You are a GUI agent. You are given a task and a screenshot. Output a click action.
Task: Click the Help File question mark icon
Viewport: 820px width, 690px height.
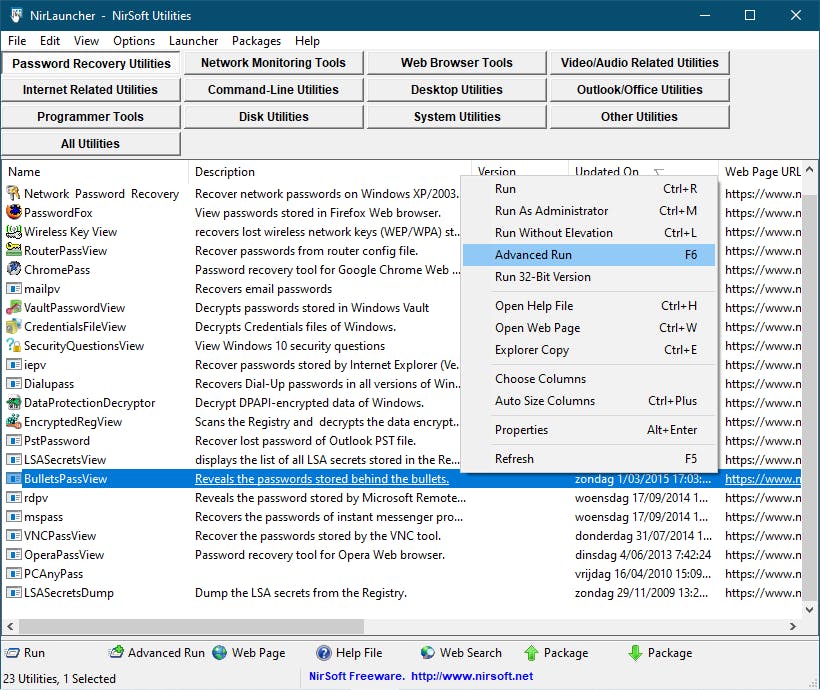[x=324, y=653]
